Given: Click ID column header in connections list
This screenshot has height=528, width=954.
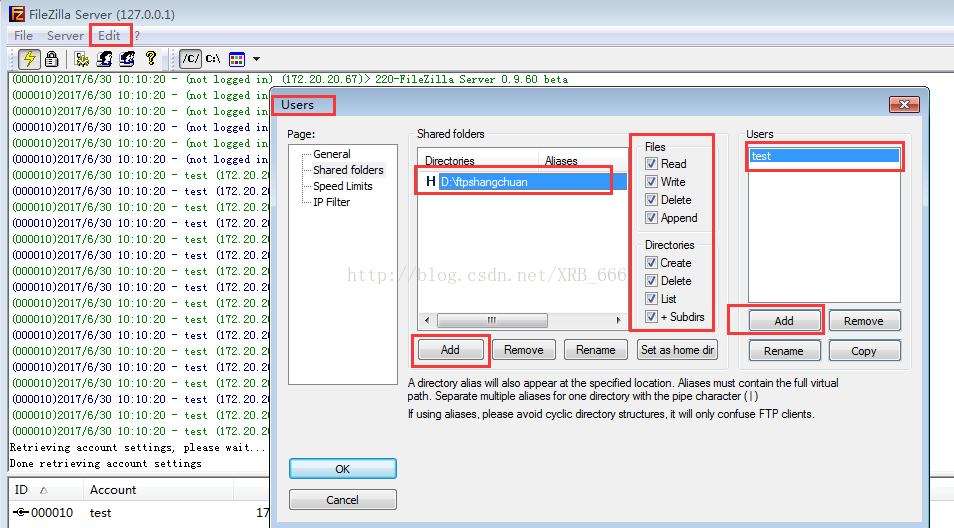Looking at the screenshot, I should click(46, 490).
